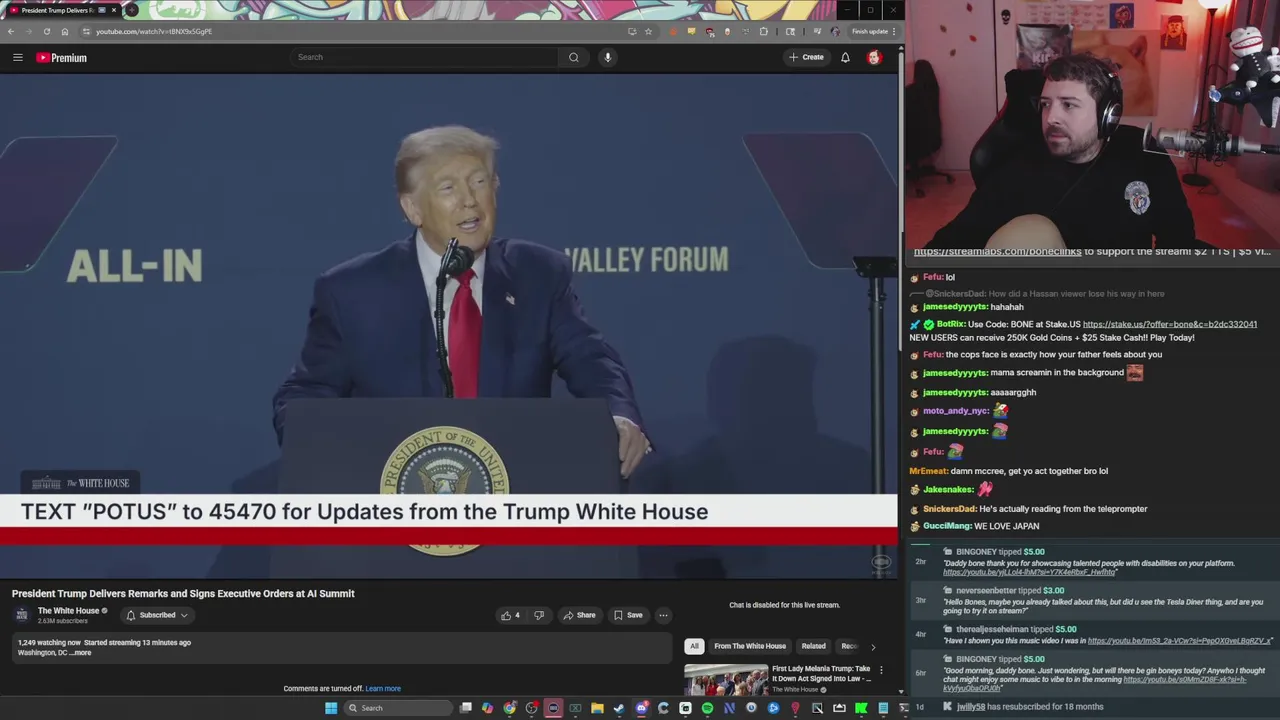
Task: Go to YouTube Premium home logo
Action: [x=62, y=58]
